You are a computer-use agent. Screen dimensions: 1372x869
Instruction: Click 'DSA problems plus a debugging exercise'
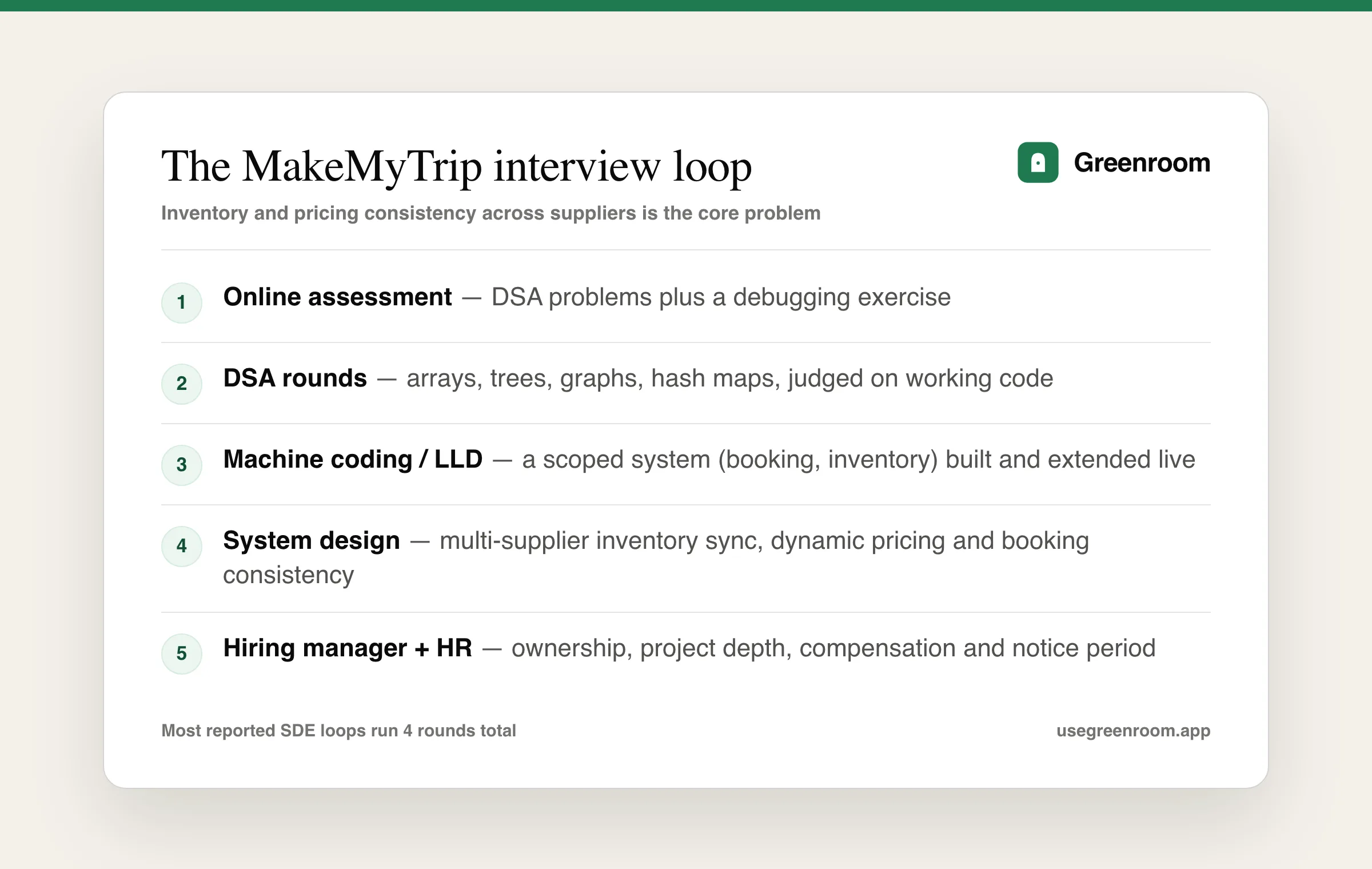721,298
